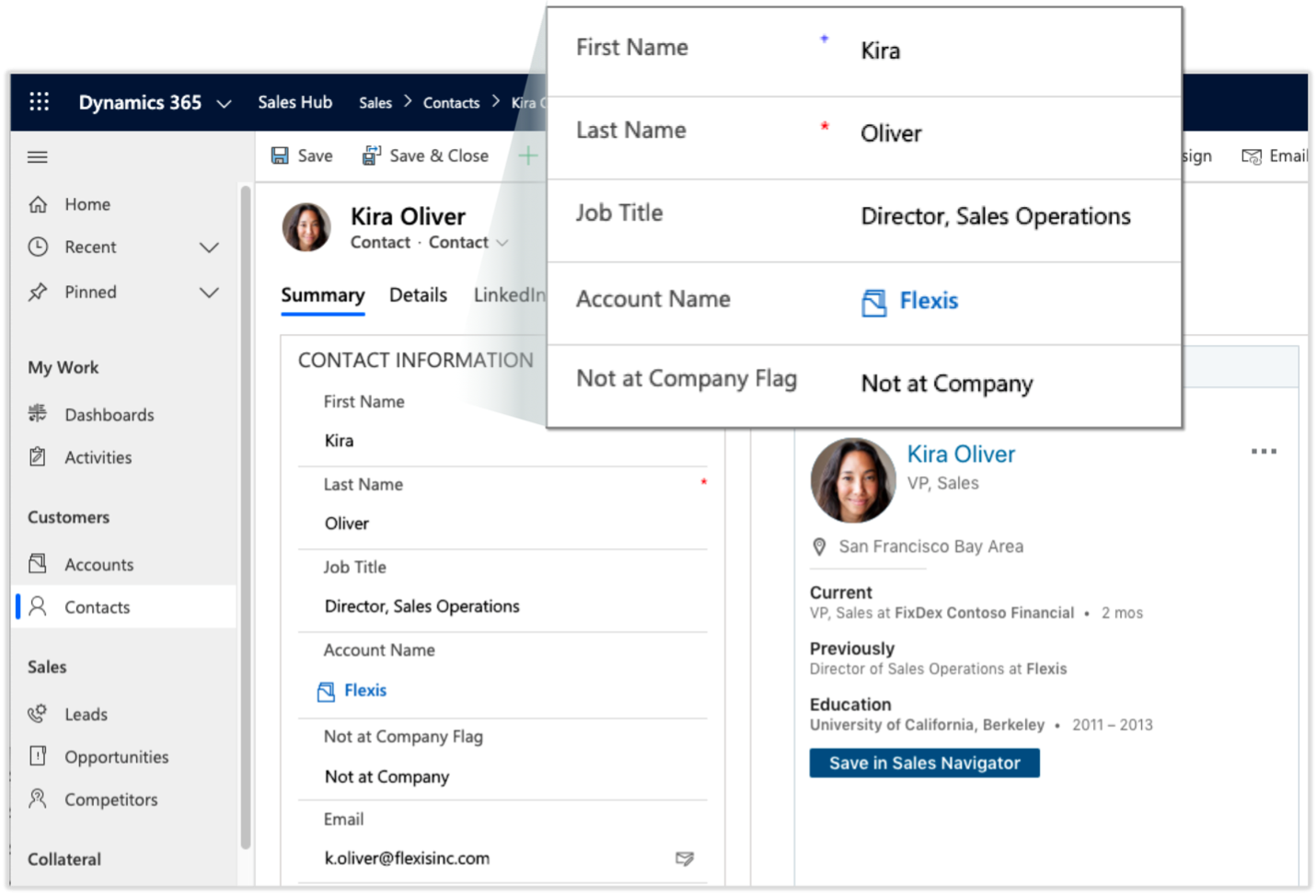
Task: Open the Dynamics 365 app launcher grid
Action: [39, 102]
